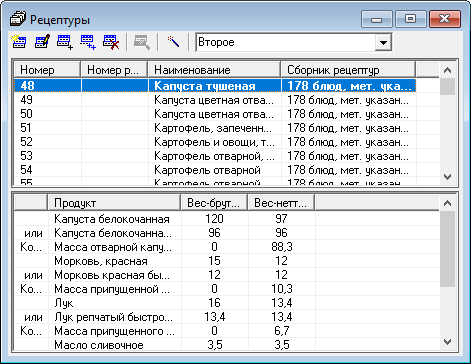Close the Рецептуры window
The height and width of the screenshot is (364, 471).
(x=445, y=19)
